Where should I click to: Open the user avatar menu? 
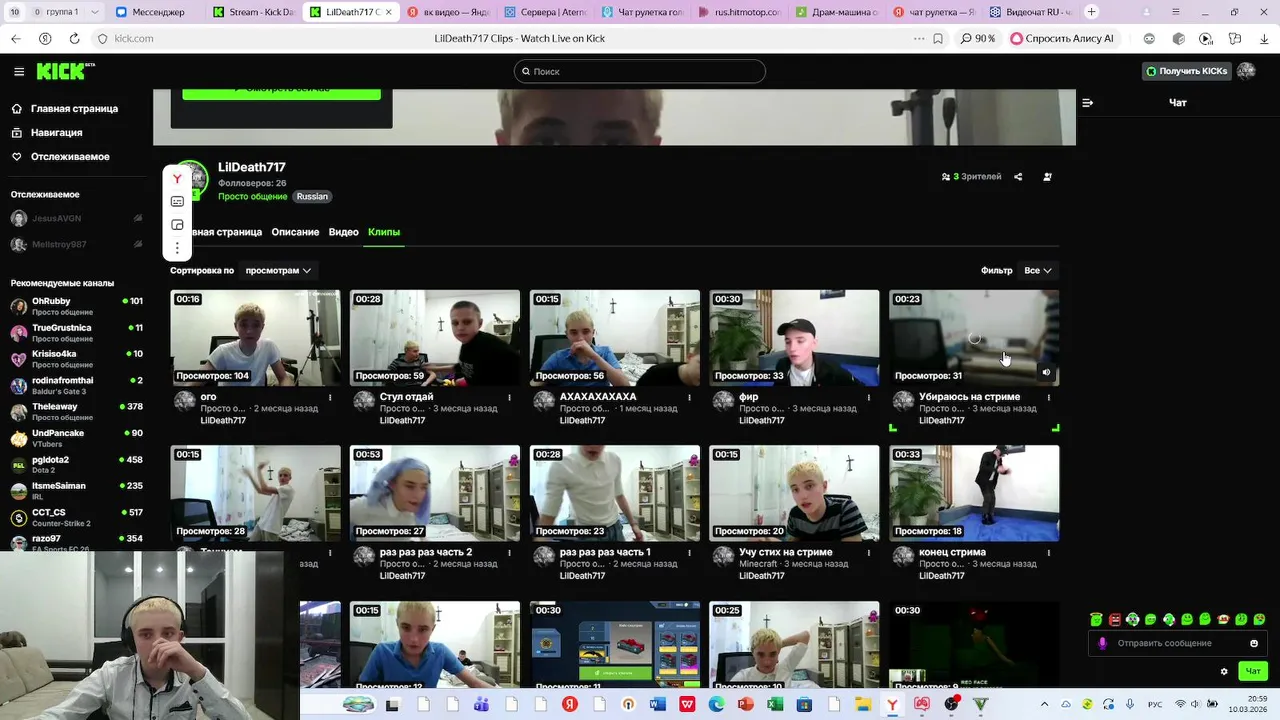1246,71
